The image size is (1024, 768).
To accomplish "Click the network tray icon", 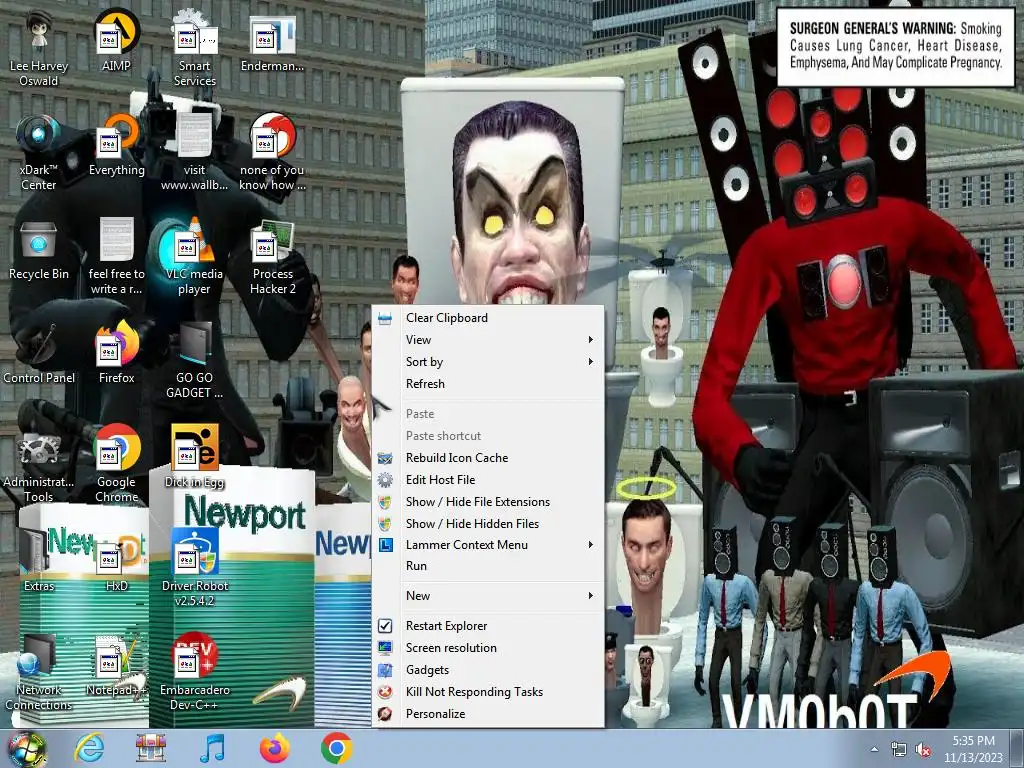I will point(899,750).
